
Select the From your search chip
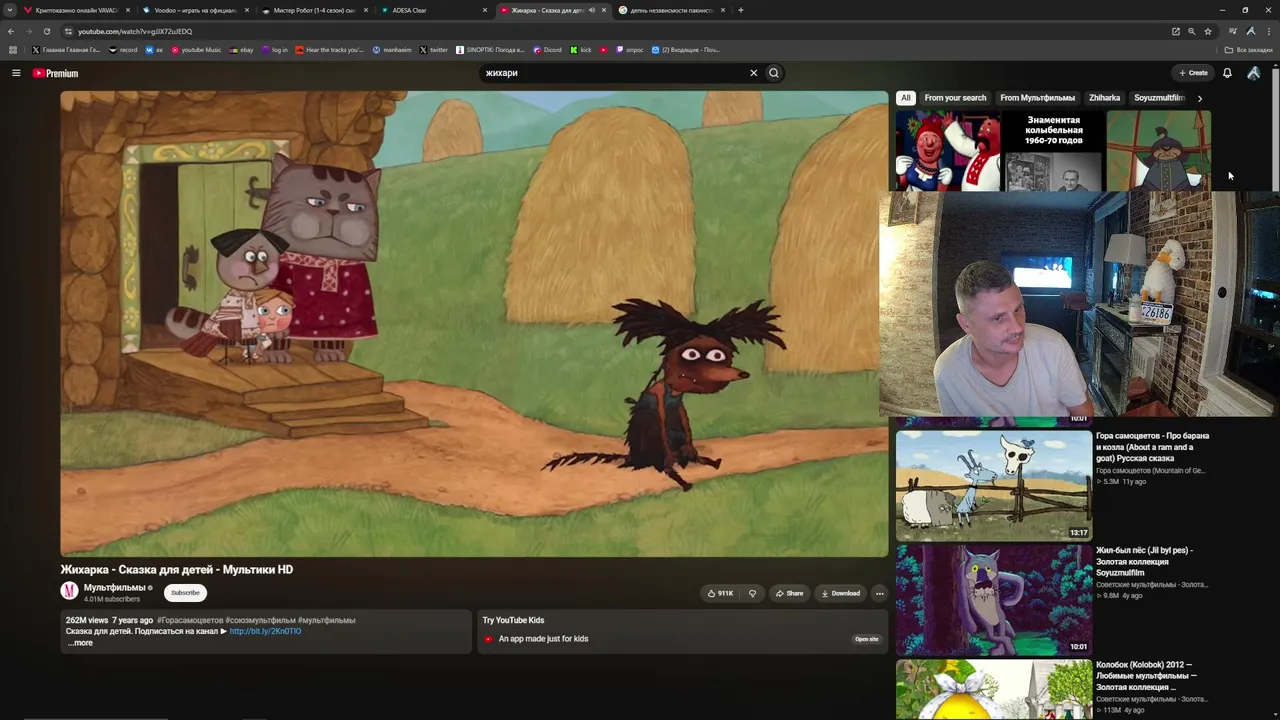tap(955, 98)
